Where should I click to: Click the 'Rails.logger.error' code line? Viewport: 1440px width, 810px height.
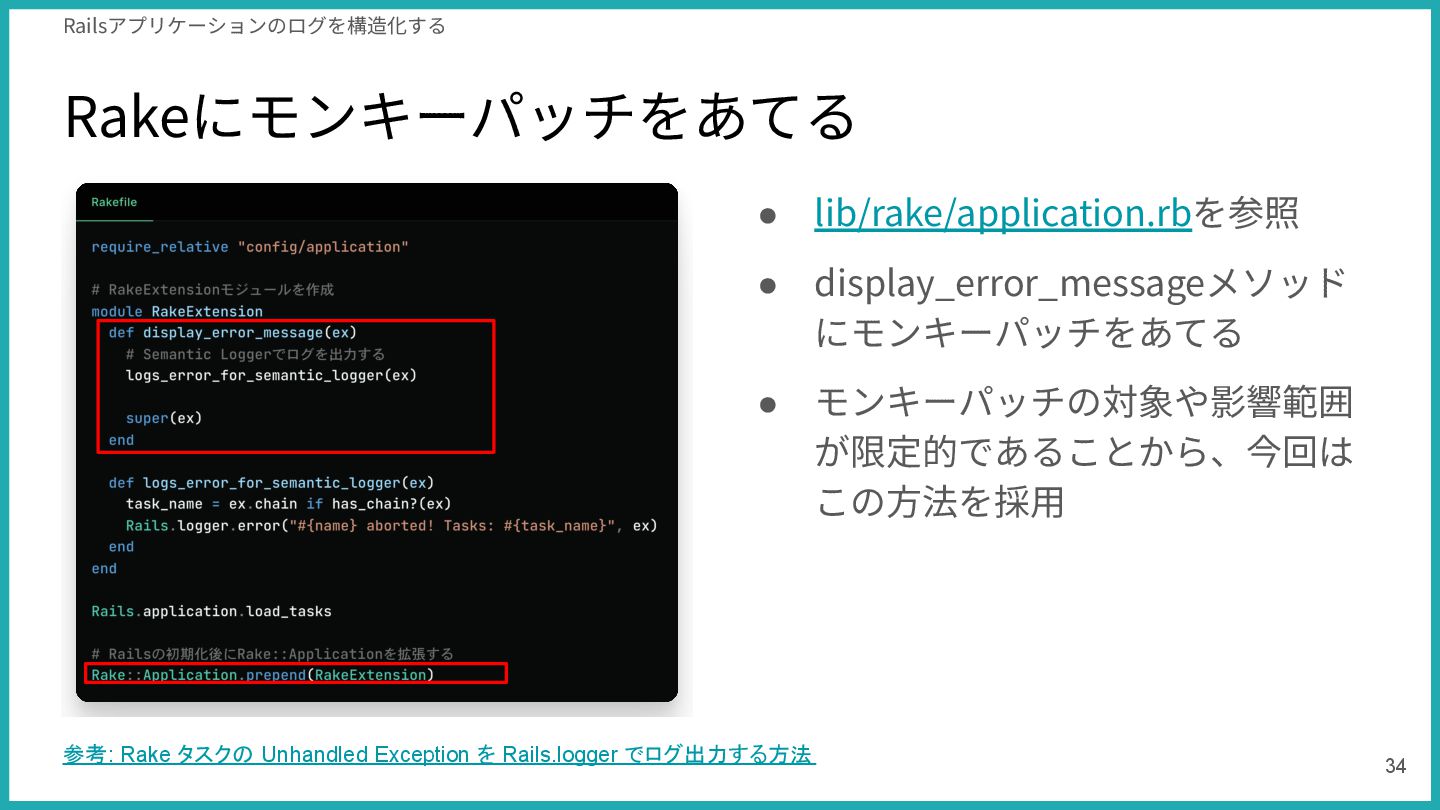click(392, 525)
